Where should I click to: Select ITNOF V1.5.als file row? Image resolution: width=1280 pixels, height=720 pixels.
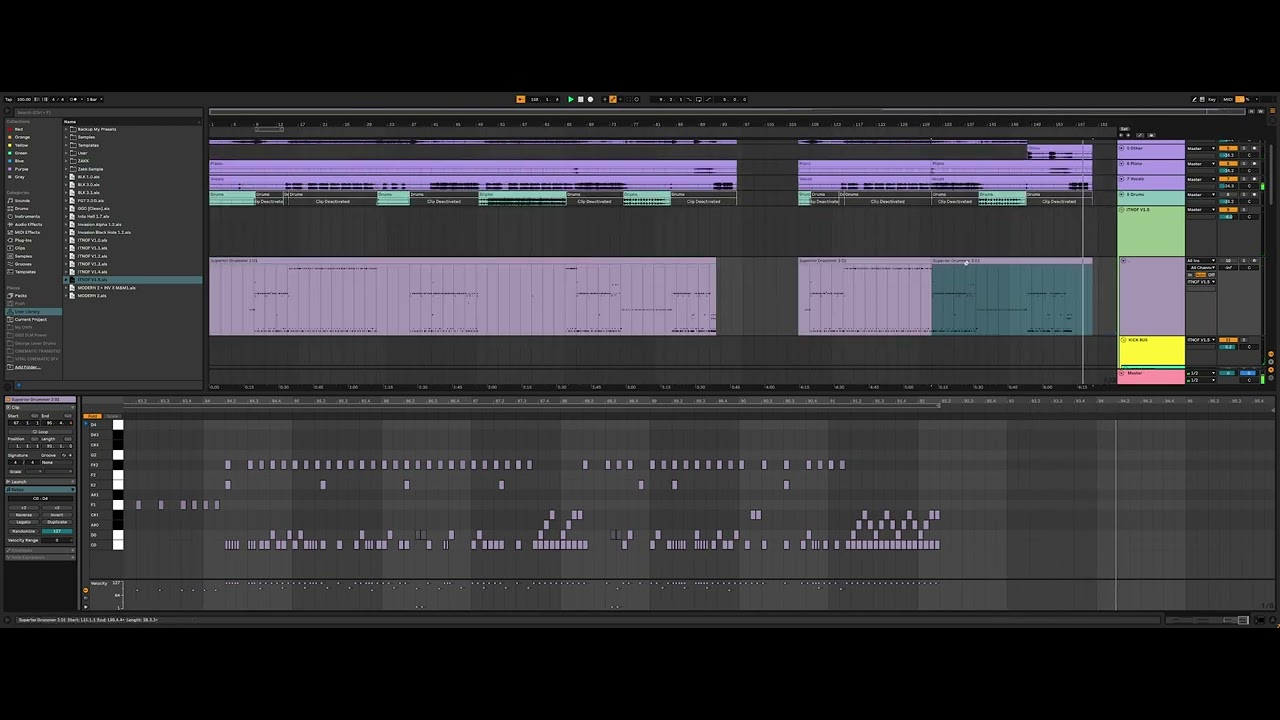click(x=133, y=279)
